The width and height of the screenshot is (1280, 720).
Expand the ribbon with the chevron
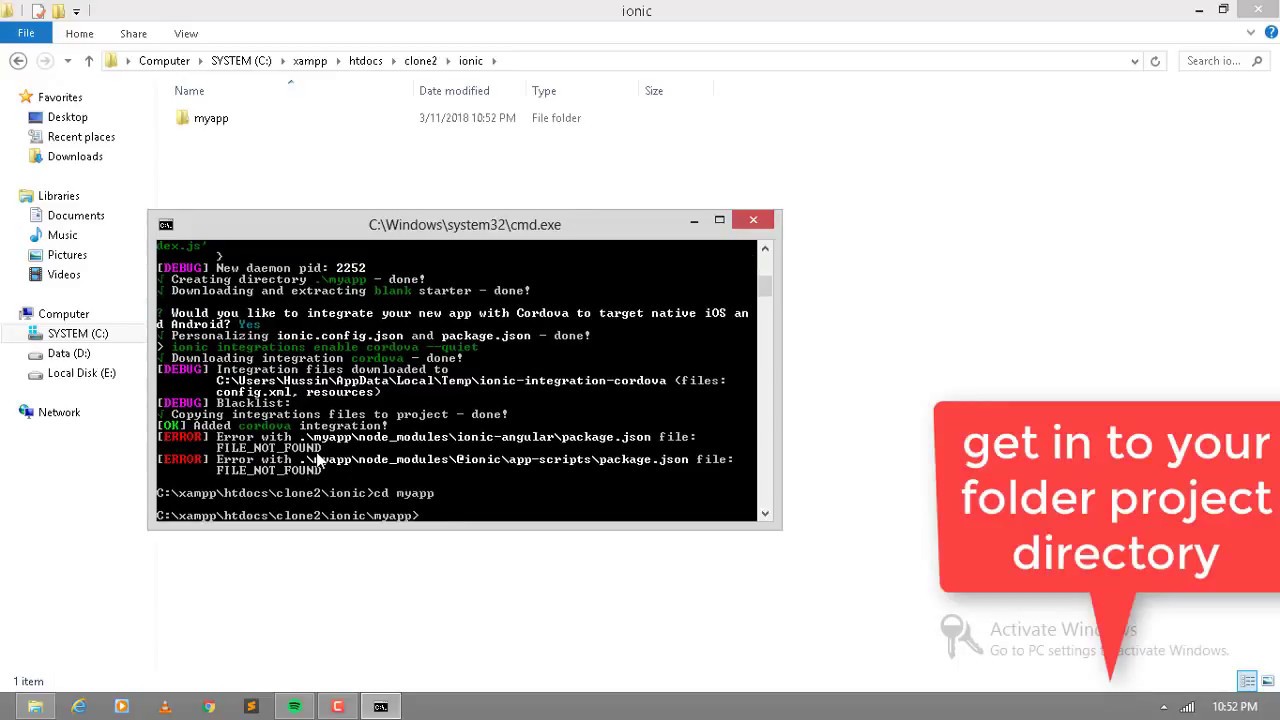coord(1250,33)
